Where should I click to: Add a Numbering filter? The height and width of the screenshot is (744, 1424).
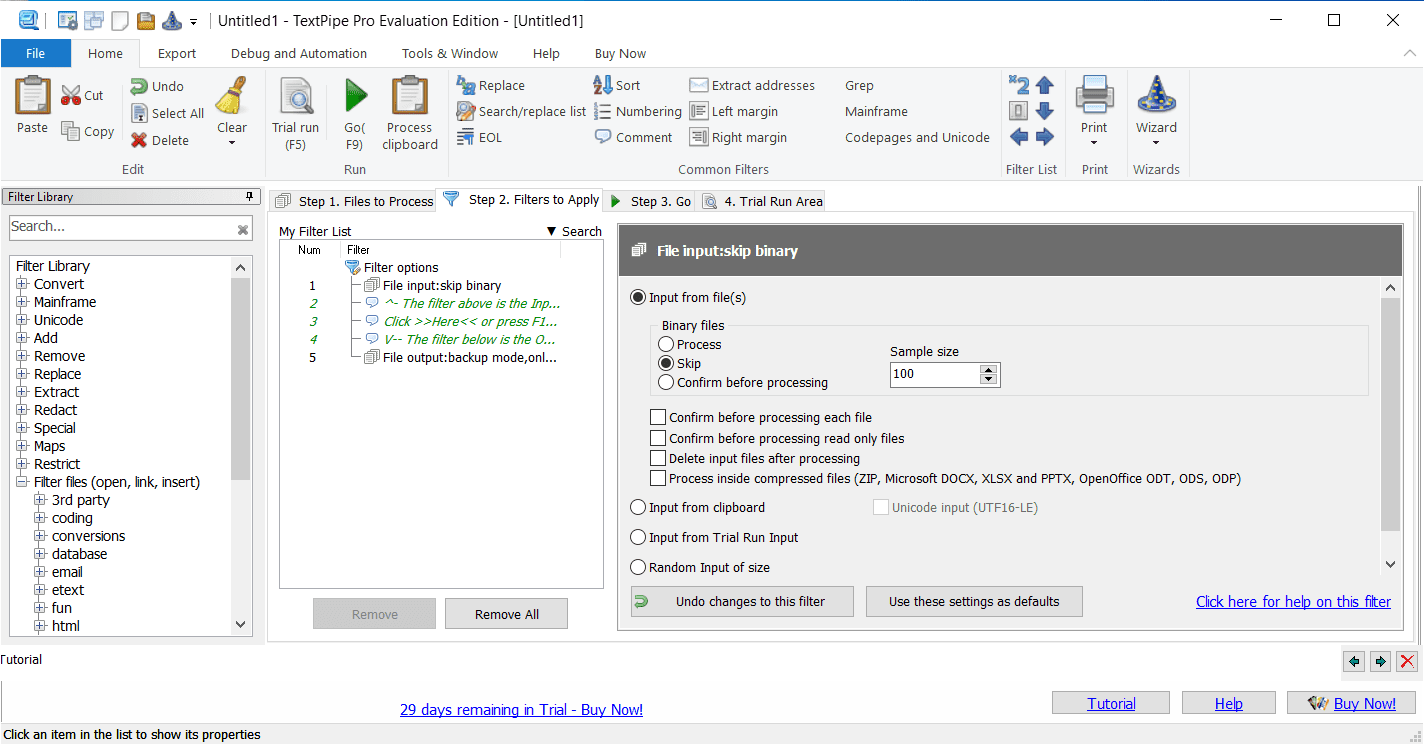(x=638, y=112)
